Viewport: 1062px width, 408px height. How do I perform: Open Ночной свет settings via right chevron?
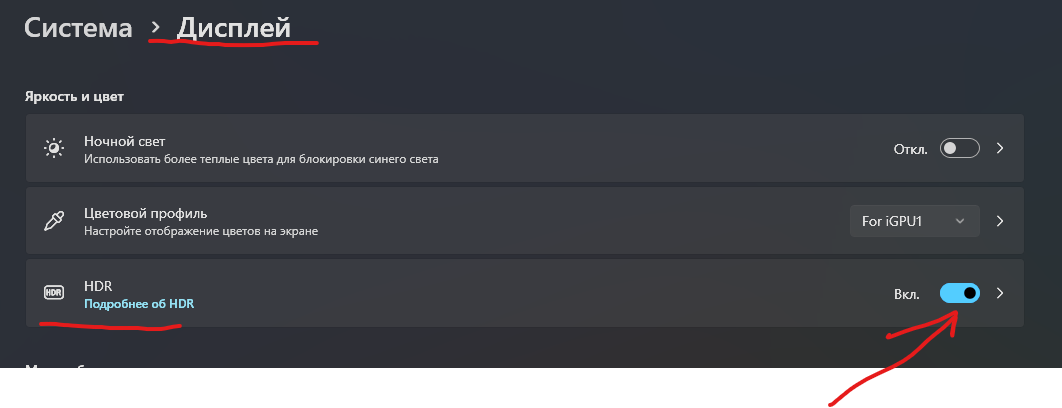coord(1000,148)
